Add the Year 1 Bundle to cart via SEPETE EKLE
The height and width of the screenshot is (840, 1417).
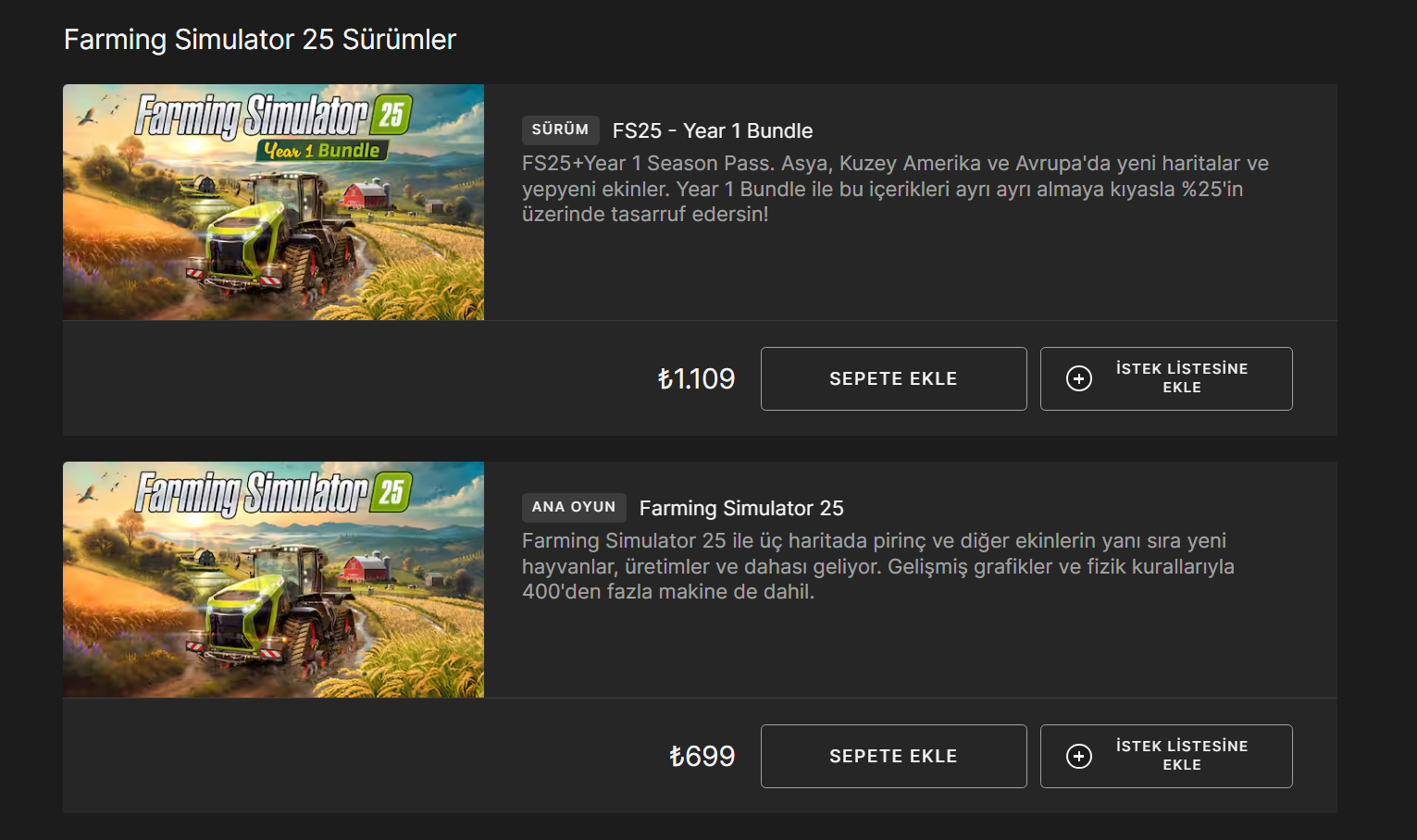(x=893, y=378)
